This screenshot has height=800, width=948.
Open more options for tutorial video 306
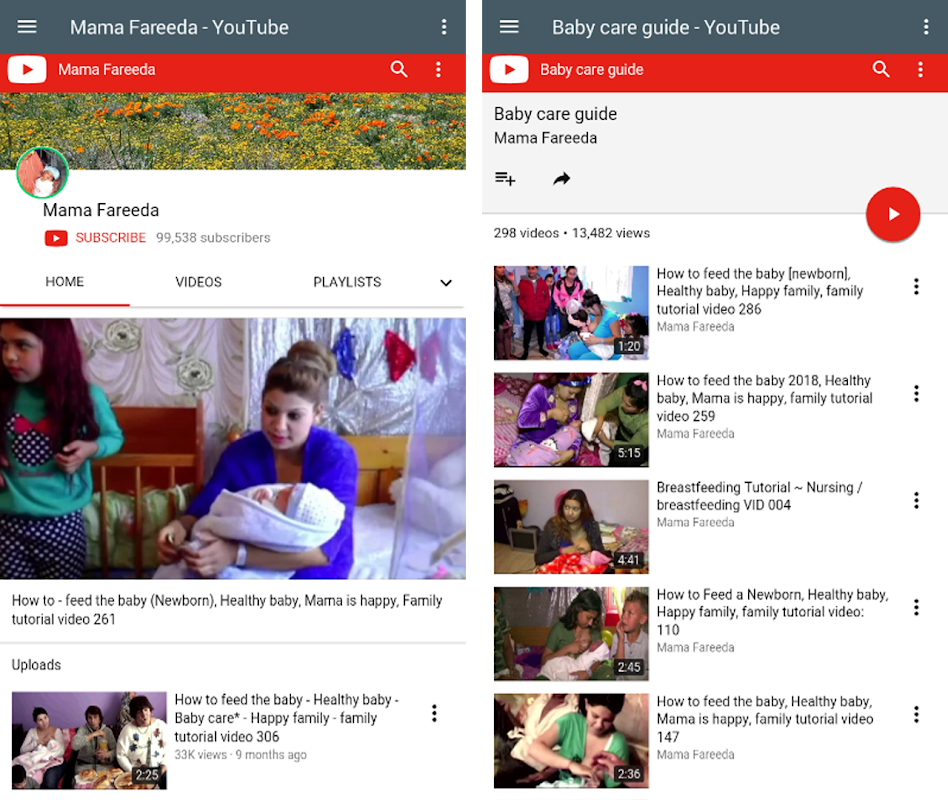[x=434, y=713]
